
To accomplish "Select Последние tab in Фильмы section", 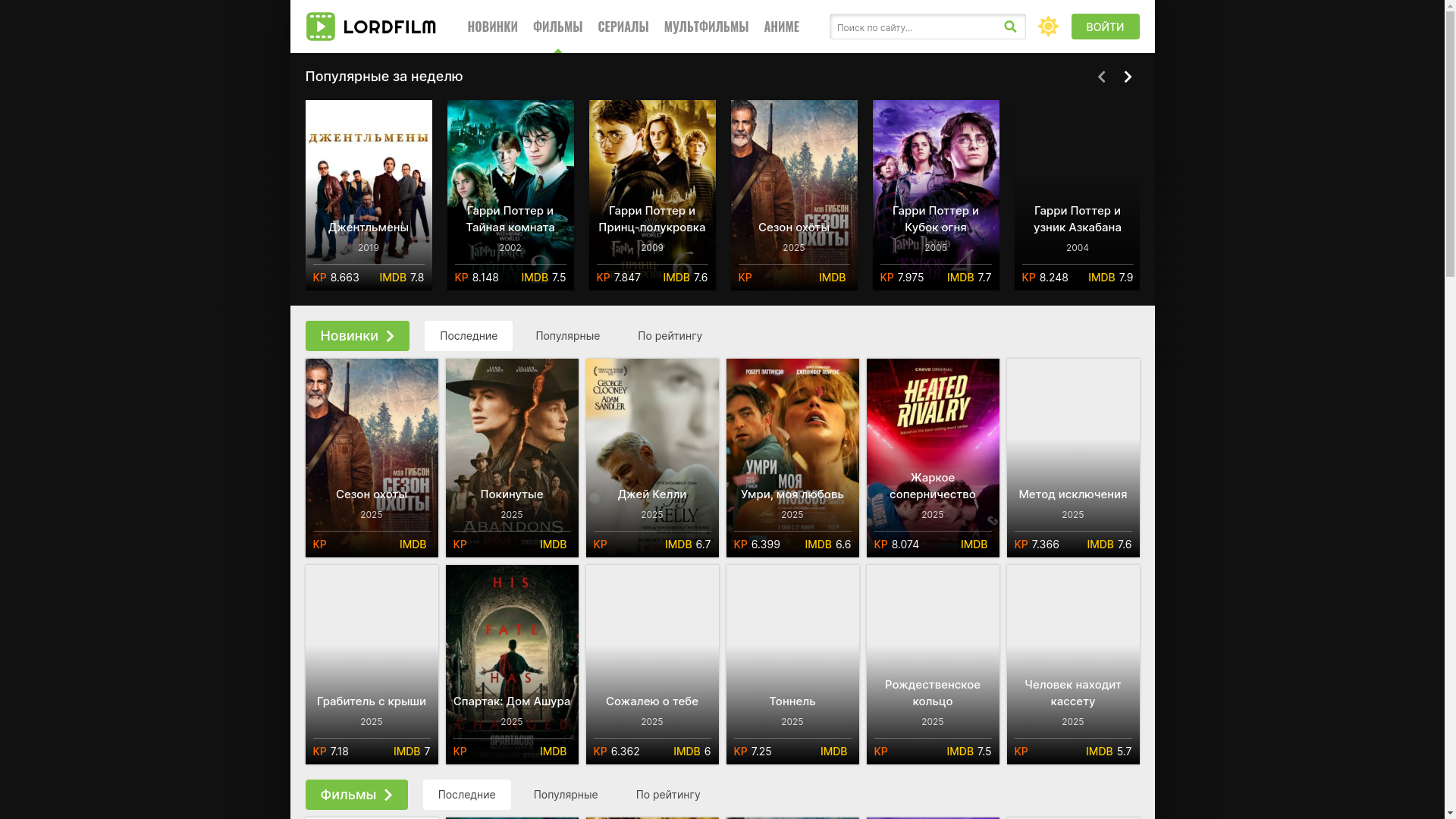I will (x=467, y=795).
